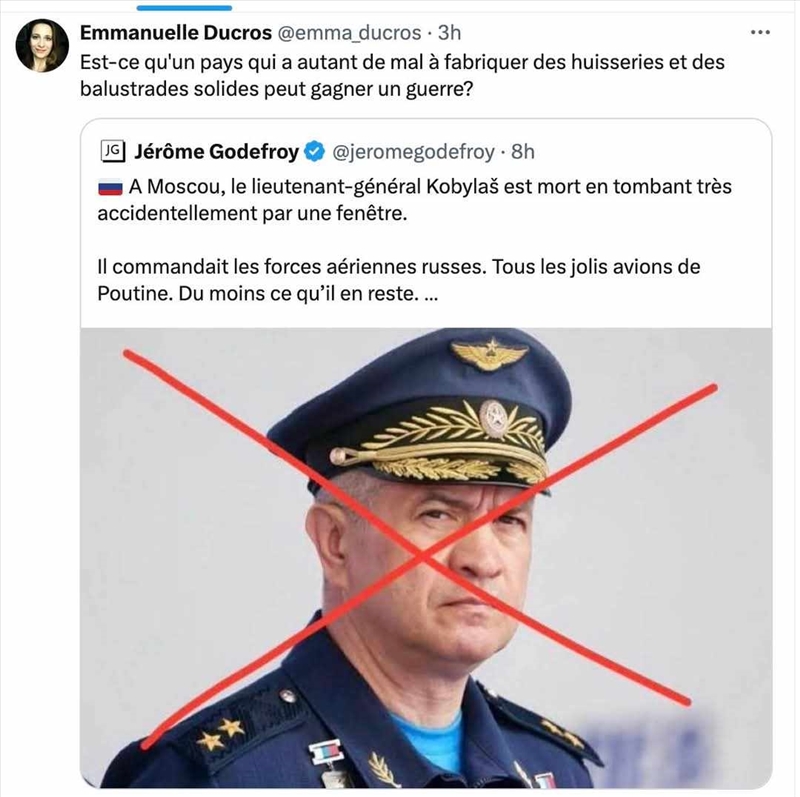Image resolution: width=800 pixels, height=797 pixels.
Task: Click the Emmanuelle Ducros display name
Action: (x=176, y=33)
